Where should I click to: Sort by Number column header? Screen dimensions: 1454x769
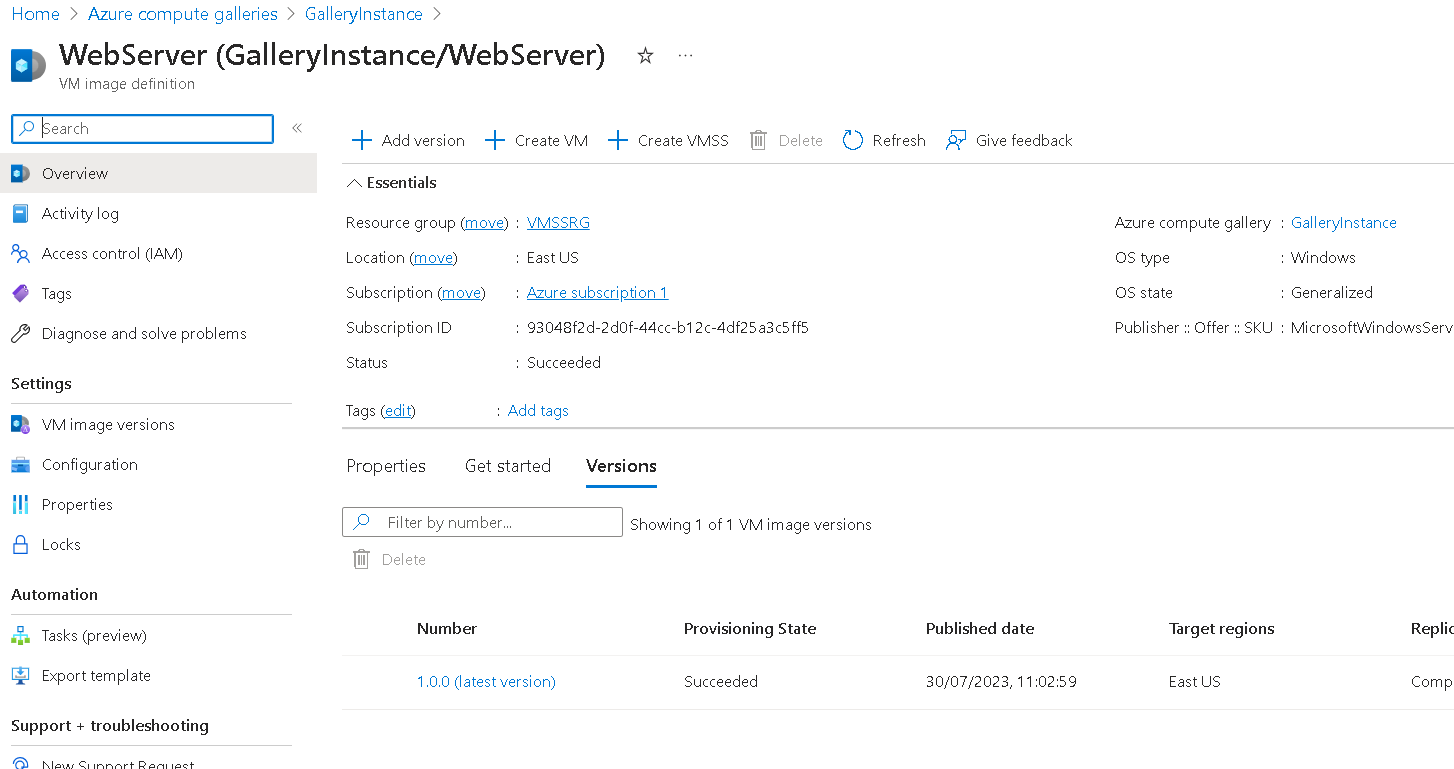pyautogui.click(x=447, y=628)
